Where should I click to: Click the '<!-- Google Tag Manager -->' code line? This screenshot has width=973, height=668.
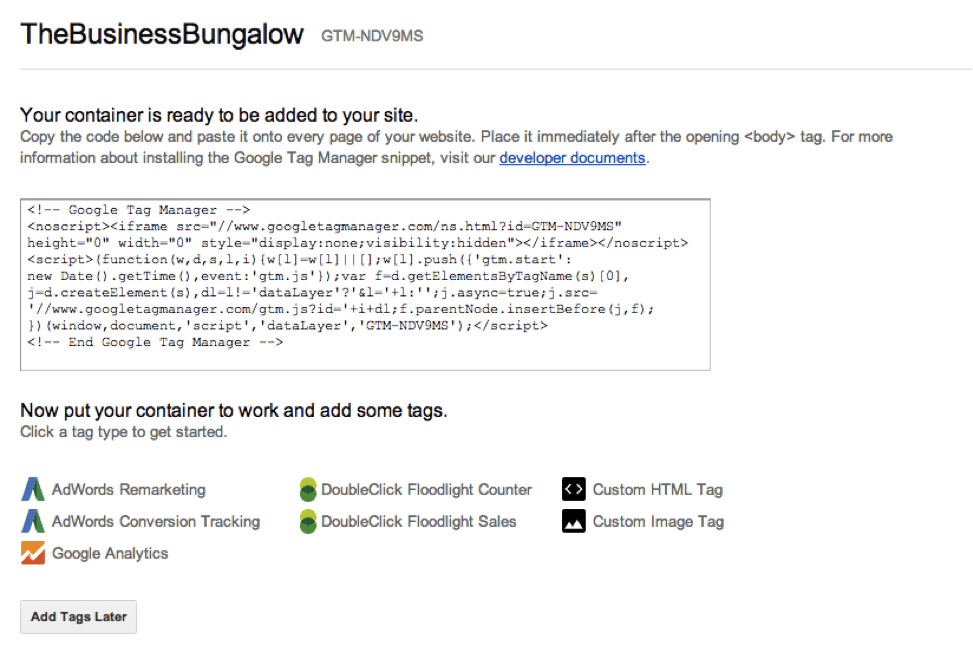[138, 210]
